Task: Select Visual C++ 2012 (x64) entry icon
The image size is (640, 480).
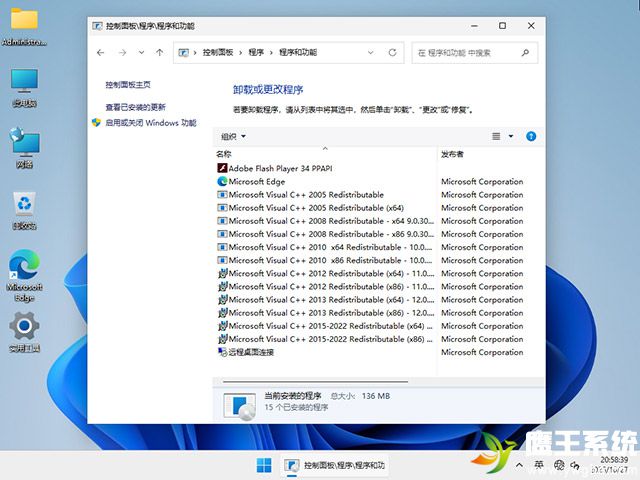Action: click(x=222, y=273)
